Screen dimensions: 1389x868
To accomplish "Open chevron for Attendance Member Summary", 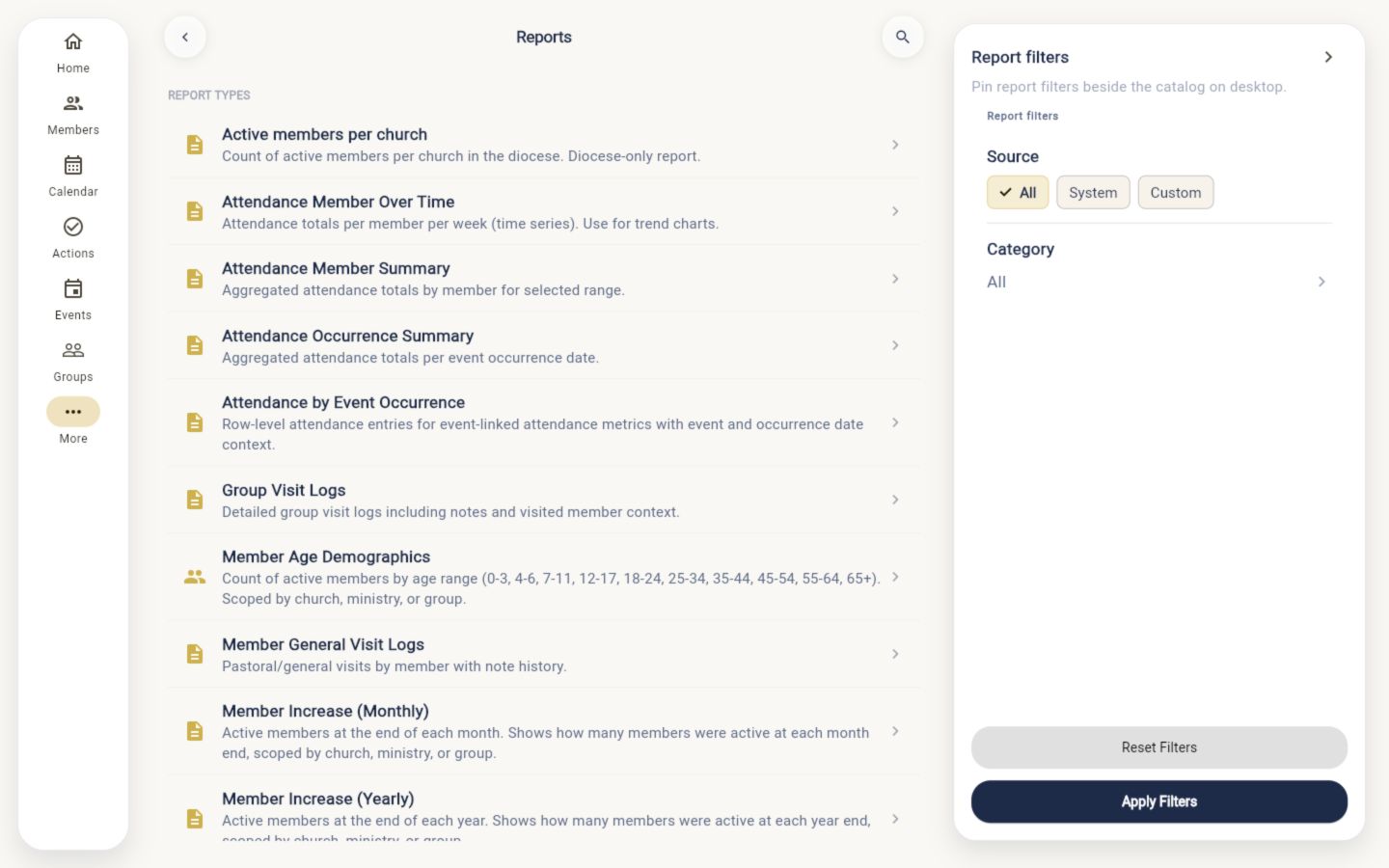I will click(x=895, y=279).
